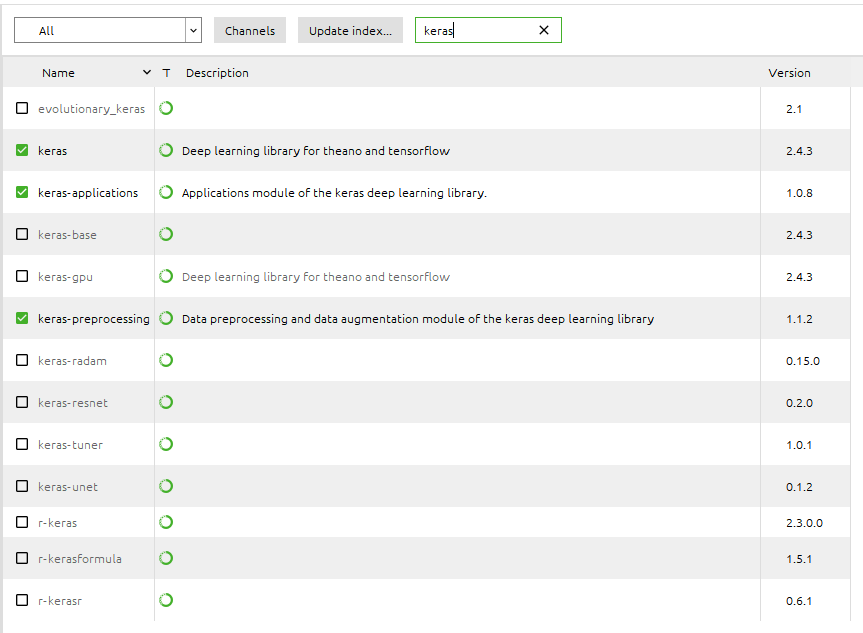This screenshot has width=863, height=633.
Task: Enable the r-keras package checkbox
Action: (22, 522)
